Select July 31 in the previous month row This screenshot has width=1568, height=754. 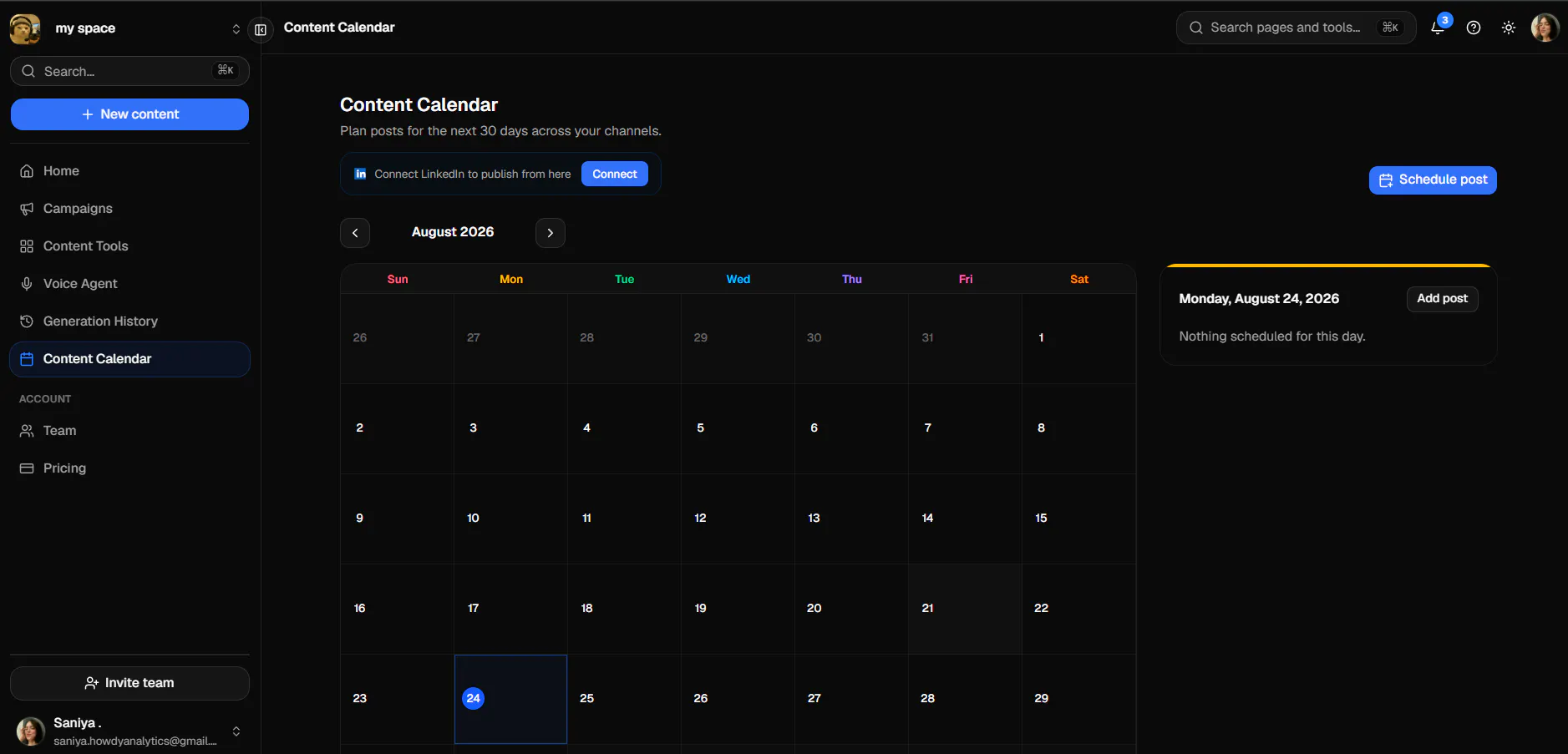[965, 338]
